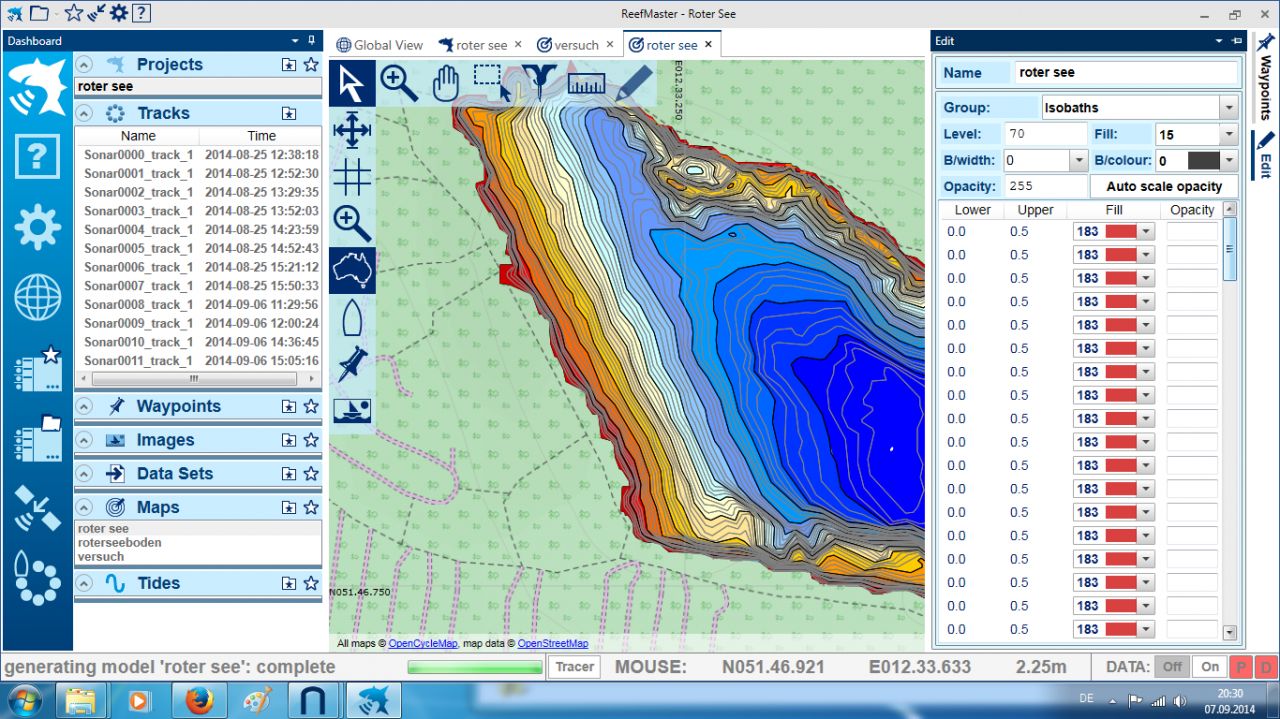Viewport: 1280px width, 719px height.
Task: Open the OpenStreetMap link
Action: (552, 644)
